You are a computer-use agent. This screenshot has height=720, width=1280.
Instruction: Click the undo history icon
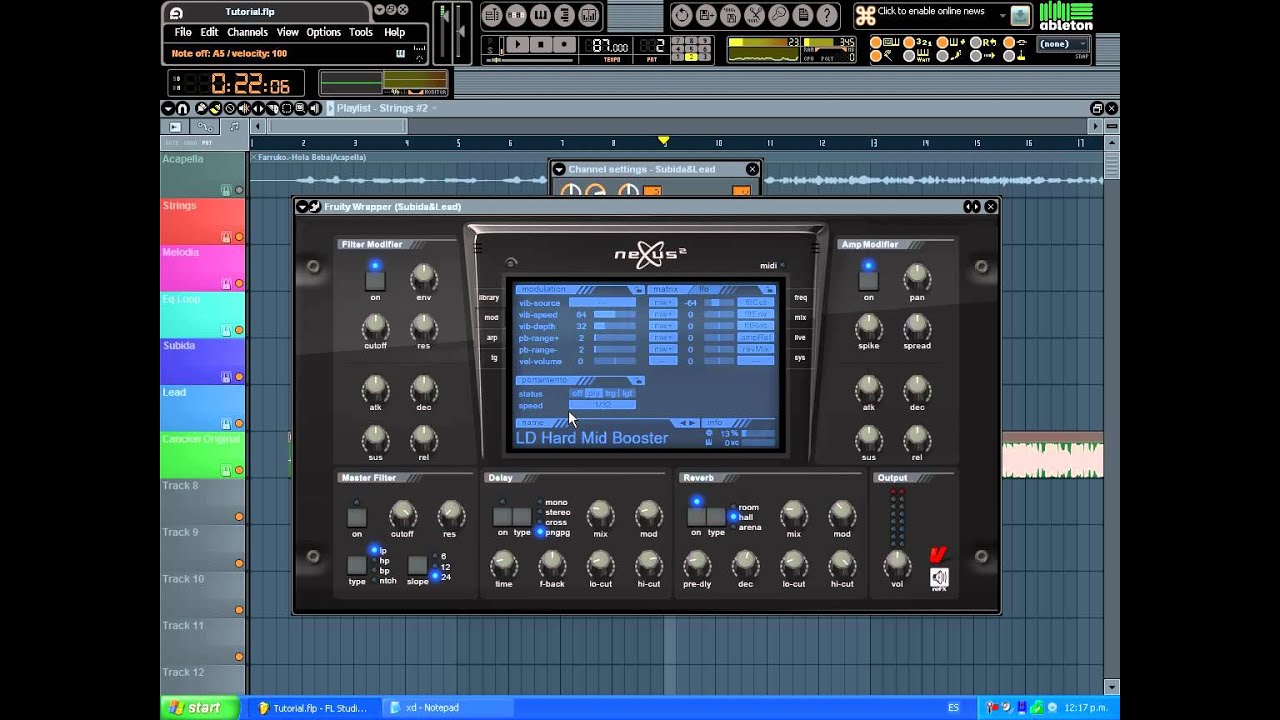(x=682, y=15)
